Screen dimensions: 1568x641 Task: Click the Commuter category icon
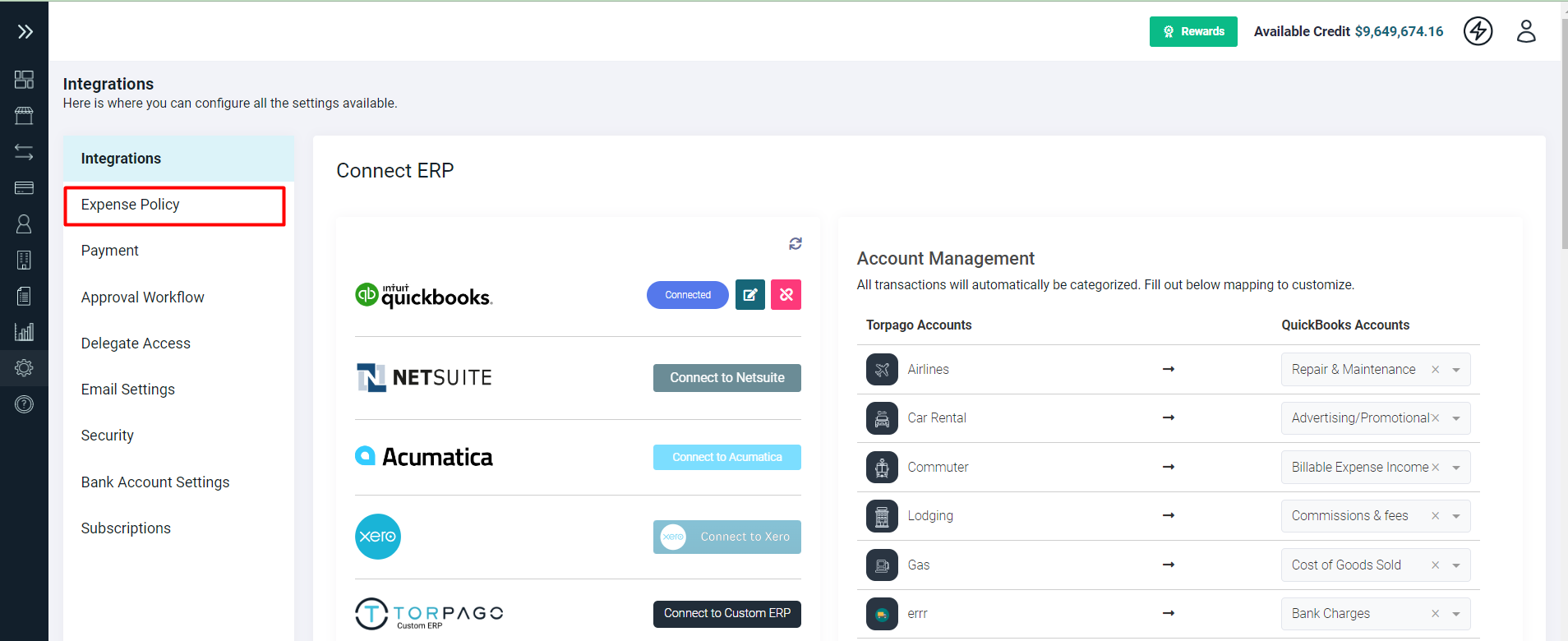tap(882, 468)
